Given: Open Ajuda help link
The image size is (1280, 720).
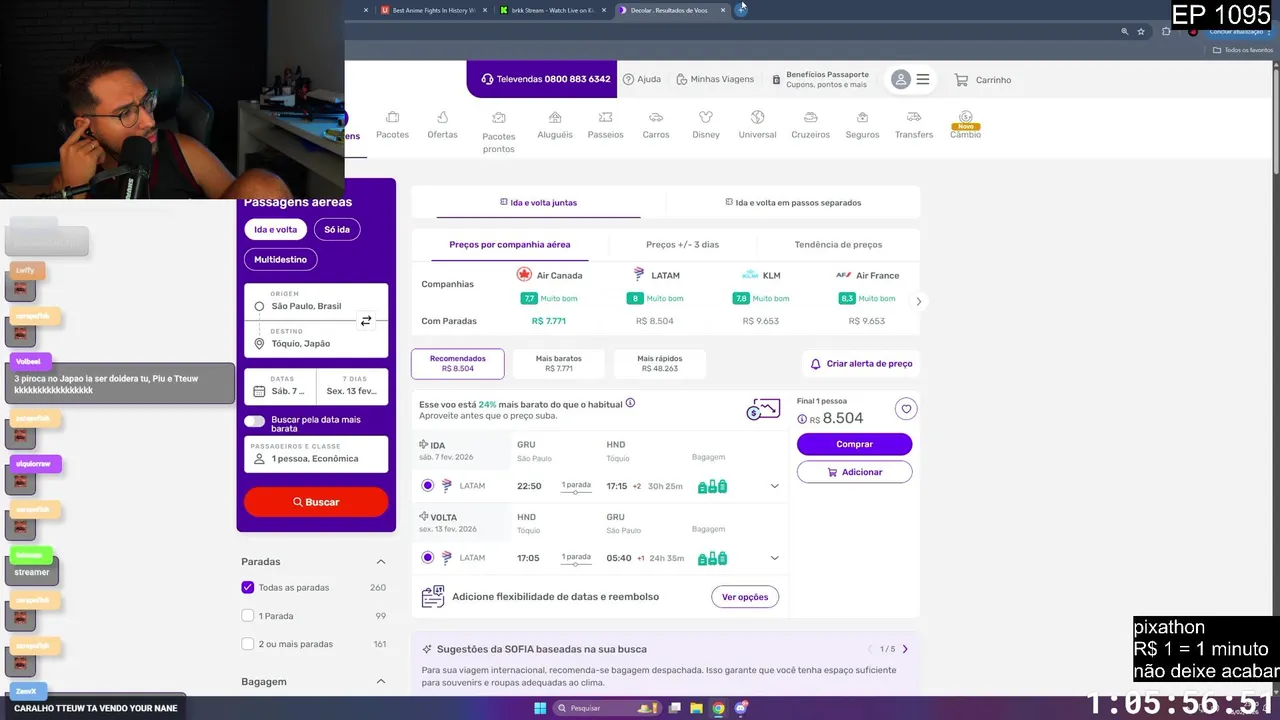Looking at the screenshot, I should click(641, 80).
